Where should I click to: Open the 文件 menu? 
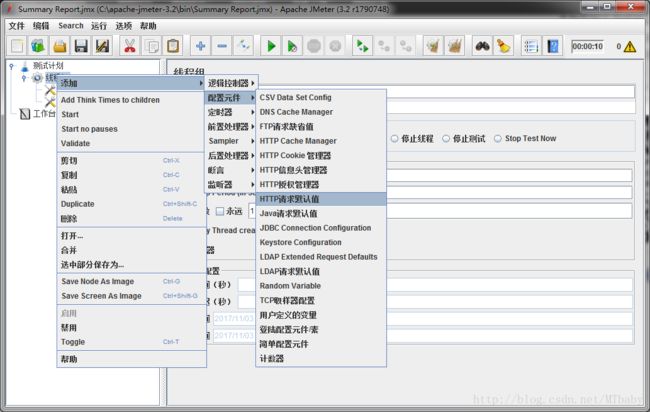click(17, 26)
